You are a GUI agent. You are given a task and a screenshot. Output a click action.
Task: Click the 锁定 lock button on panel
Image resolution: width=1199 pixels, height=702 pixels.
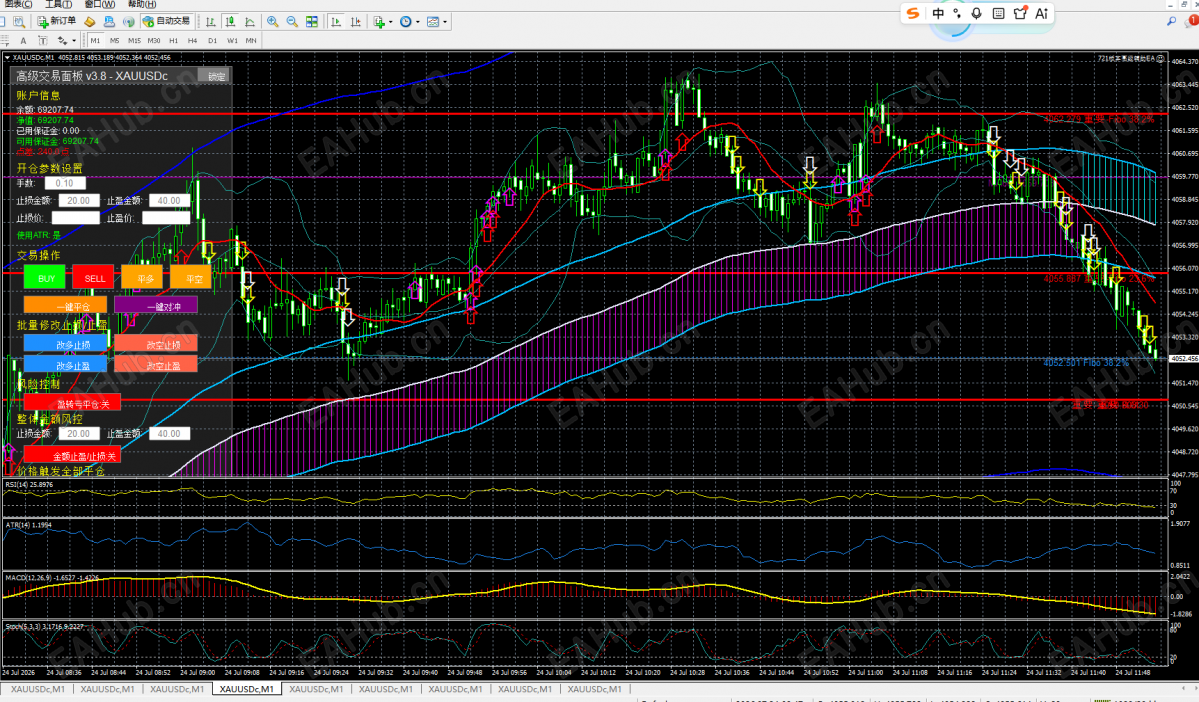tap(214, 76)
